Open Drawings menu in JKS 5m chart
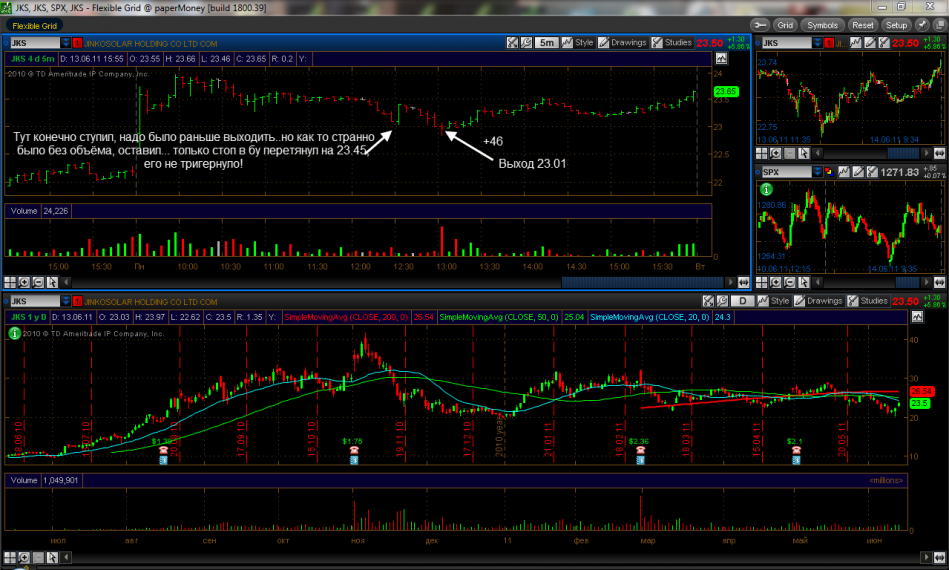 tap(623, 42)
